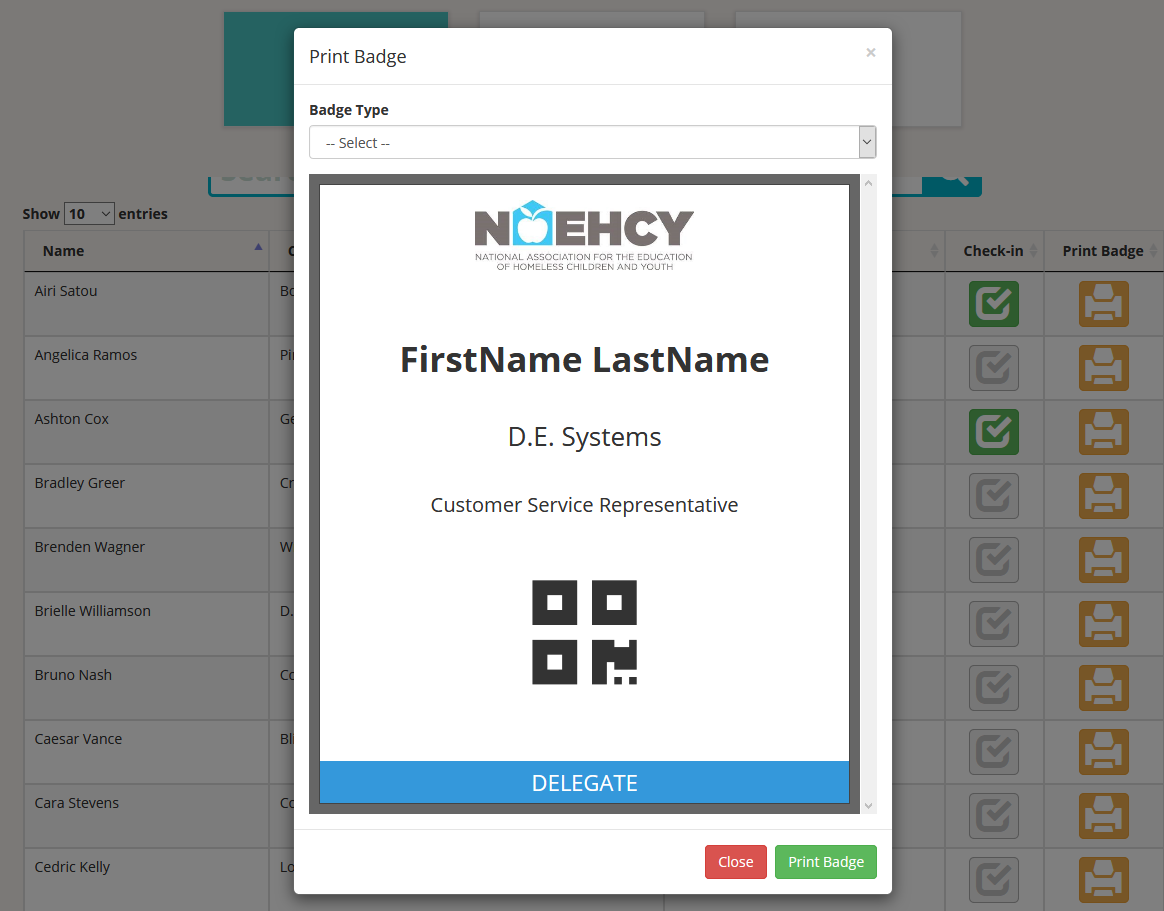
Task: Select the name Caesar Vance
Action: tap(78, 739)
